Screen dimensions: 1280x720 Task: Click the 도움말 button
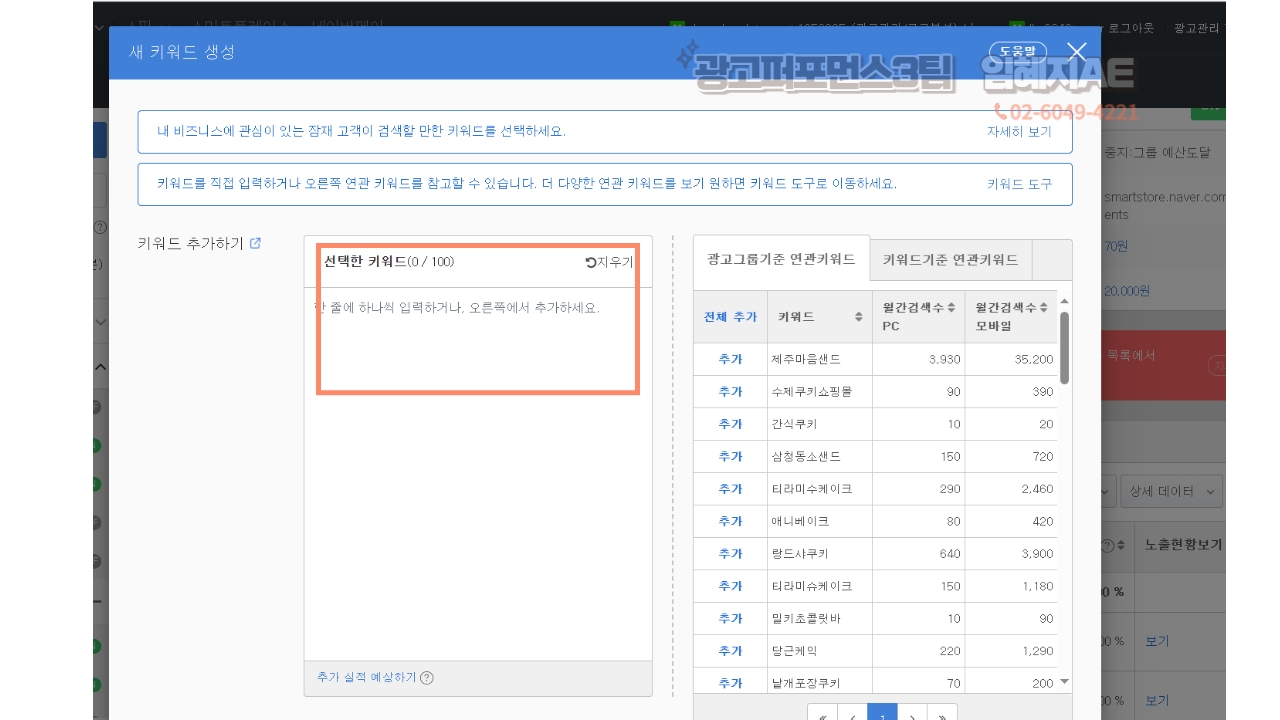pyautogui.click(x=1017, y=51)
